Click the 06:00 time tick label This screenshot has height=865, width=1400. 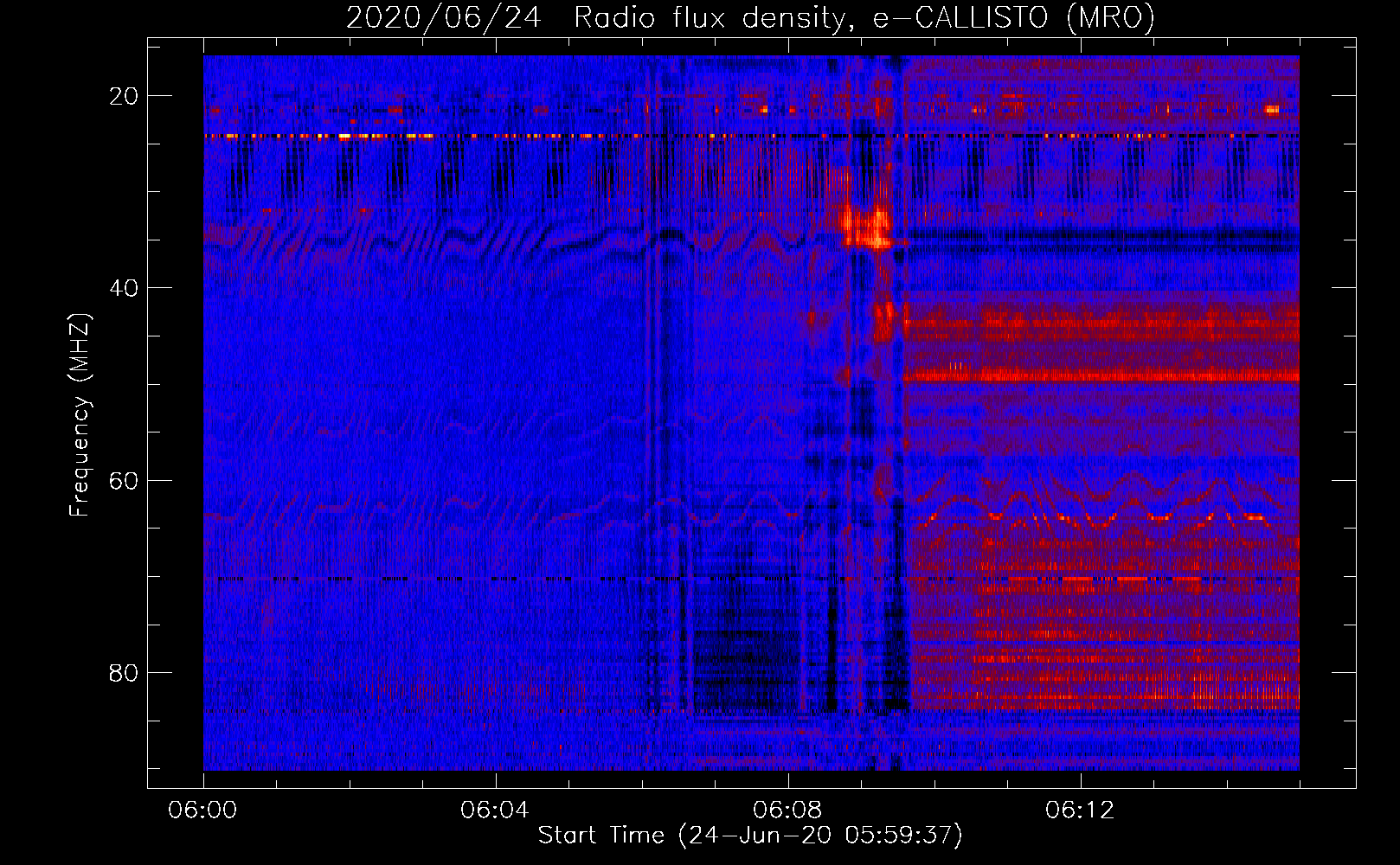[203, 810]
